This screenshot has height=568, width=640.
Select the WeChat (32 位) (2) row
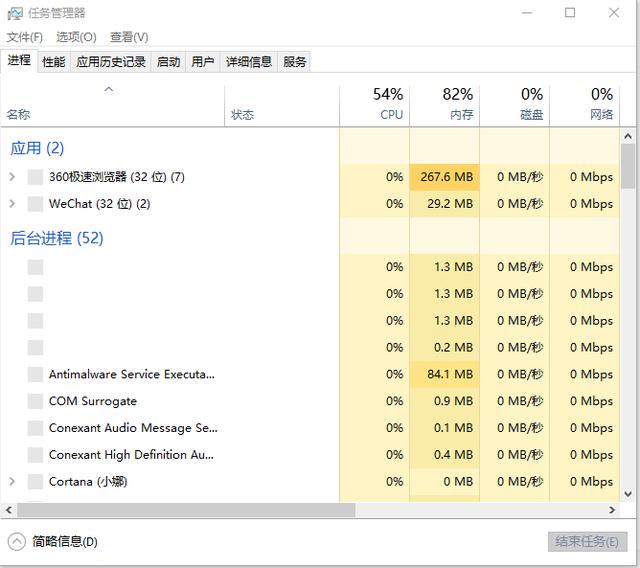310,204
